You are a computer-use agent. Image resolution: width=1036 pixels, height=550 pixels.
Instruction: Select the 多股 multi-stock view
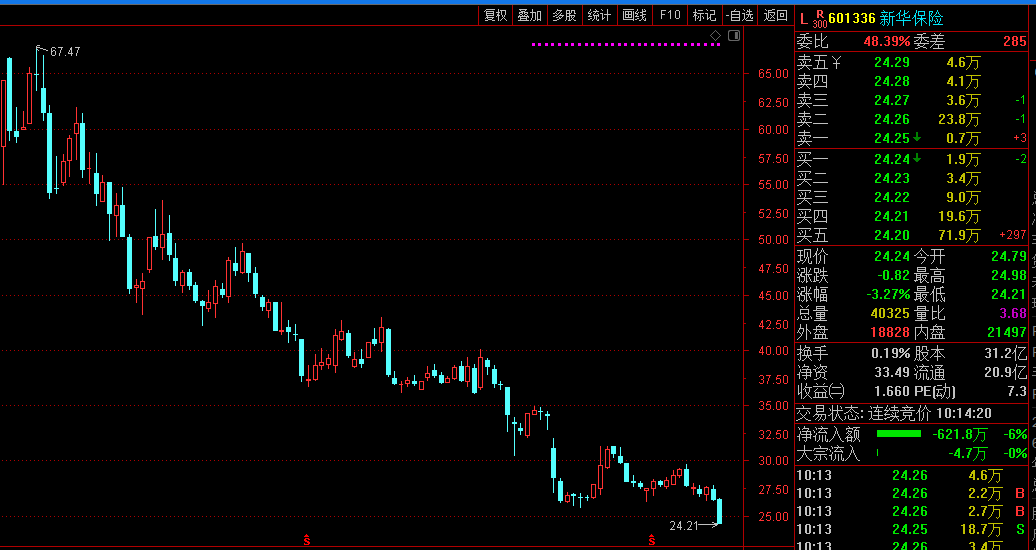click(564, 15)
